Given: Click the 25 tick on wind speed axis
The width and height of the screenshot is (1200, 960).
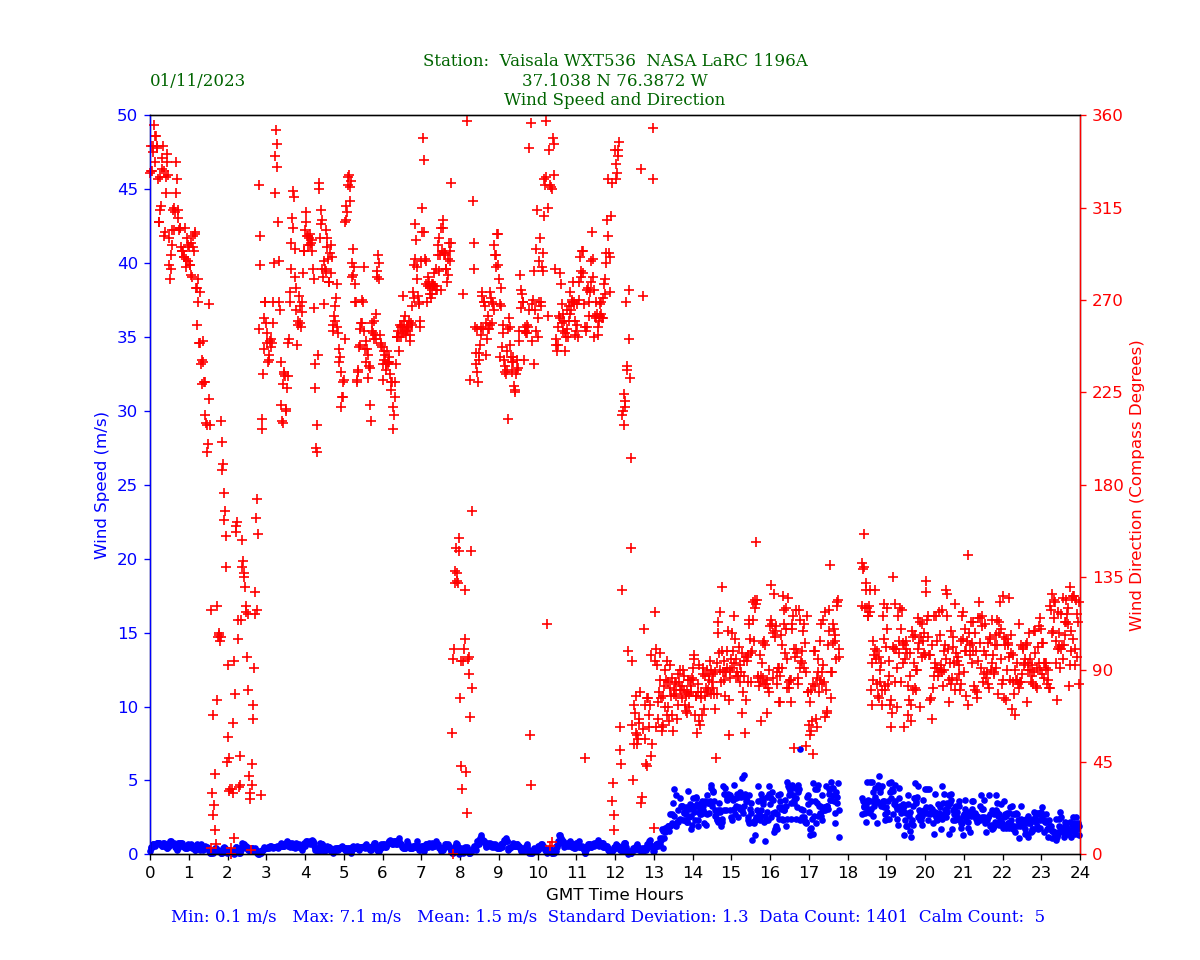Looking at the screenshot, I should [x=127, y=485].
